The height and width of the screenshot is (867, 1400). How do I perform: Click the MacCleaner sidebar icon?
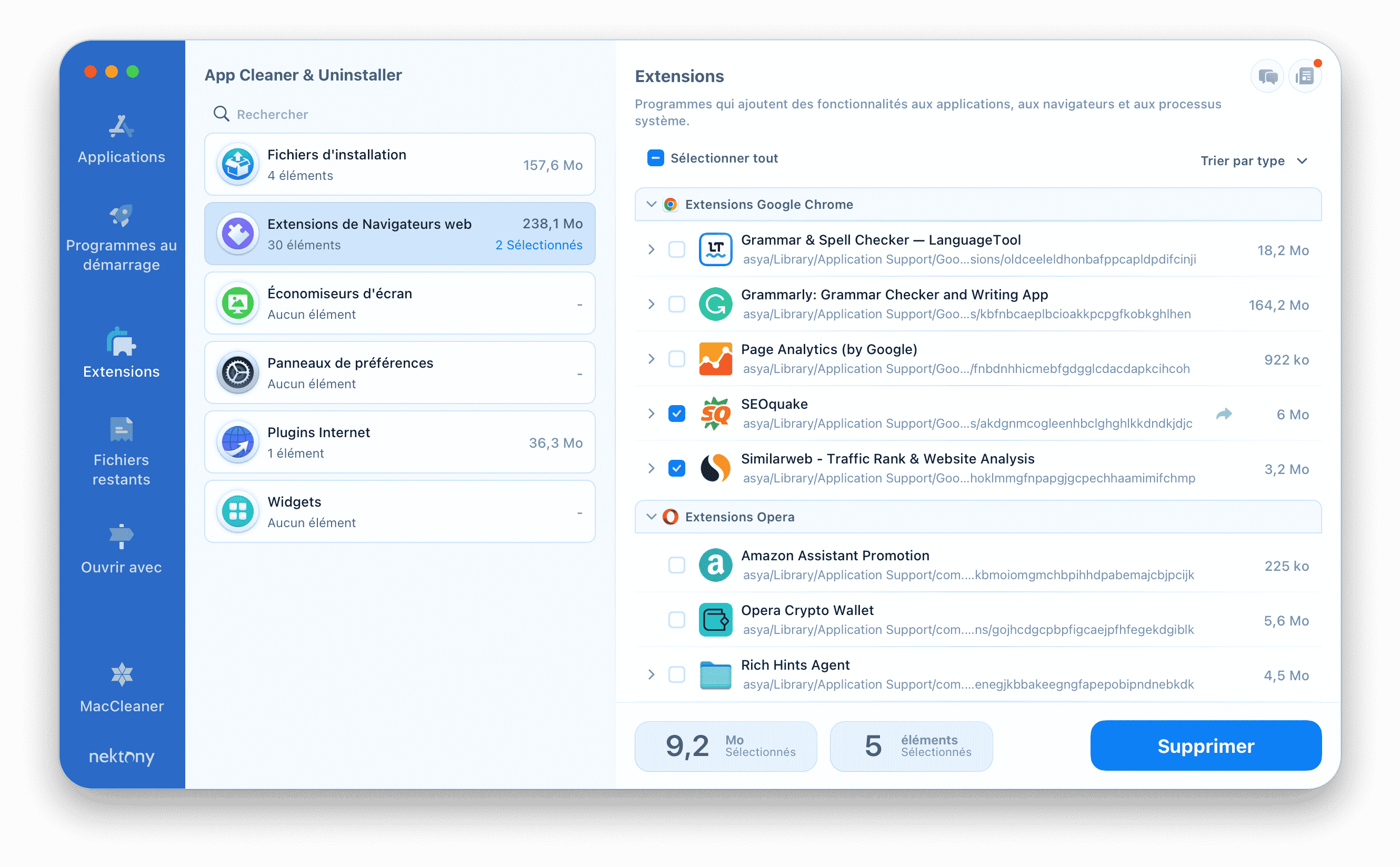(120, 679)
